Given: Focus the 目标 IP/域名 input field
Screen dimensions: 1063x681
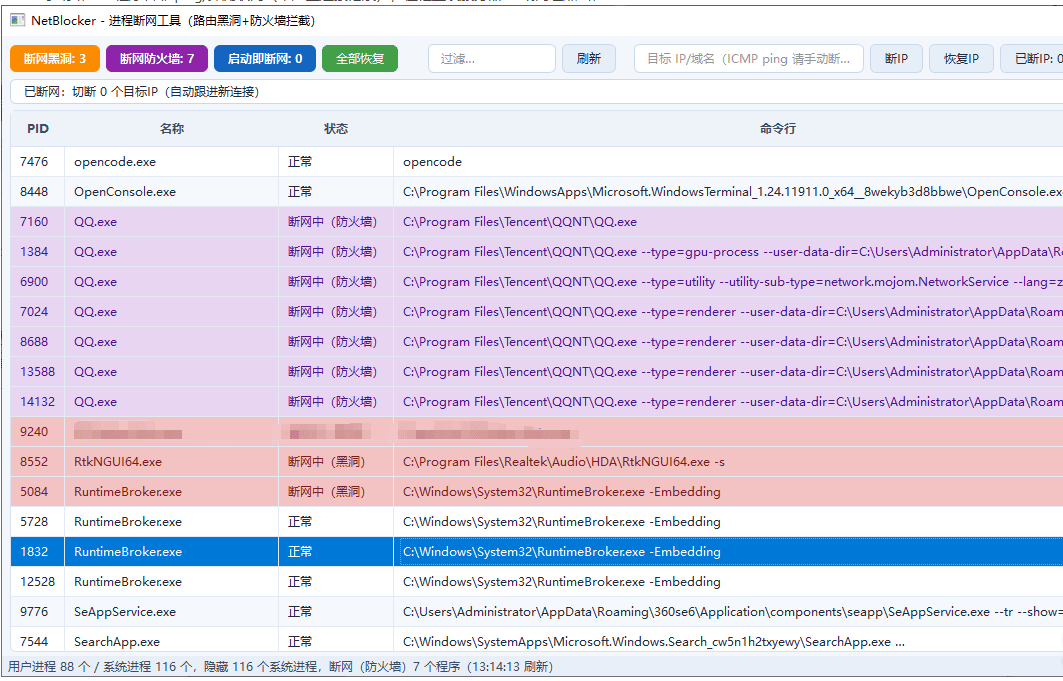Looking at the screenshot, I should pyautogui.click(x=748, y=59).
